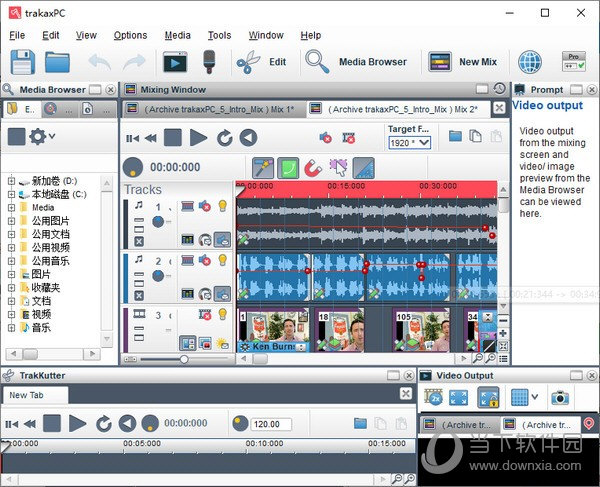Click track 1 volume knob
600x487 pixels.
[x=158, y=222]
